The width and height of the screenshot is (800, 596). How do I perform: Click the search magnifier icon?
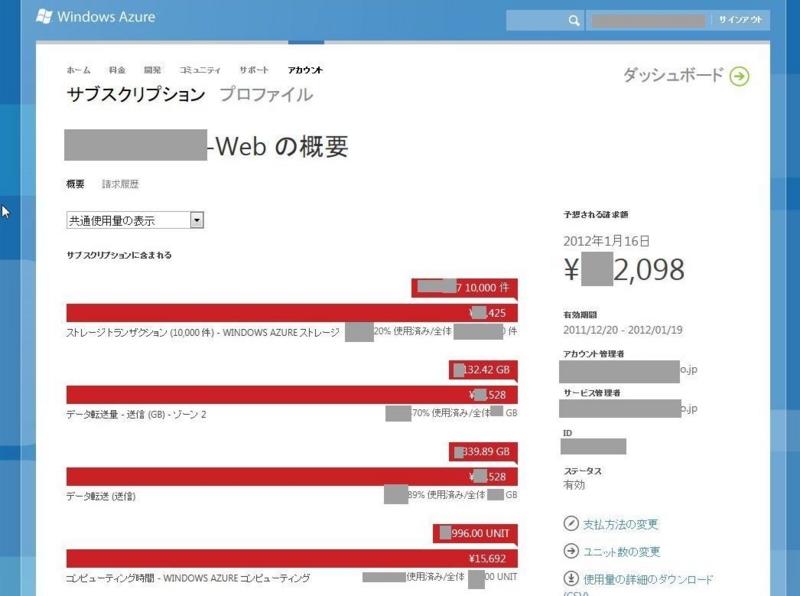click(574, 20)
